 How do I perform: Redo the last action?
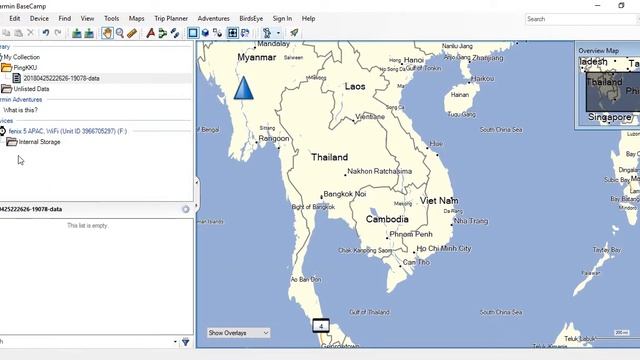[x=58, y=33]
